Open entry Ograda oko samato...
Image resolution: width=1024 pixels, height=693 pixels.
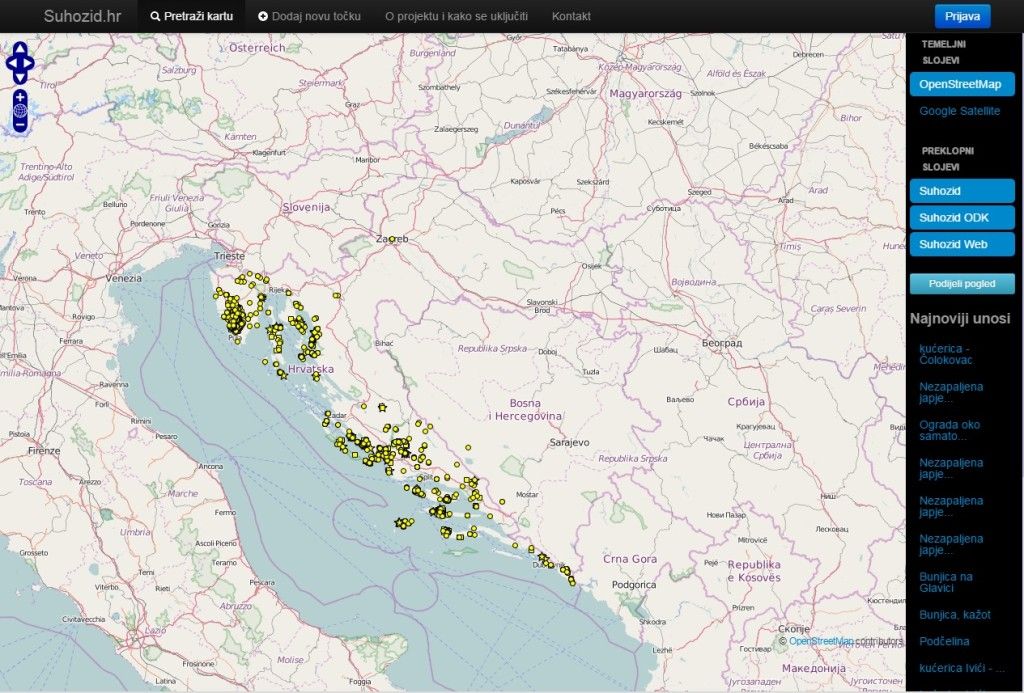click(949, 430)
